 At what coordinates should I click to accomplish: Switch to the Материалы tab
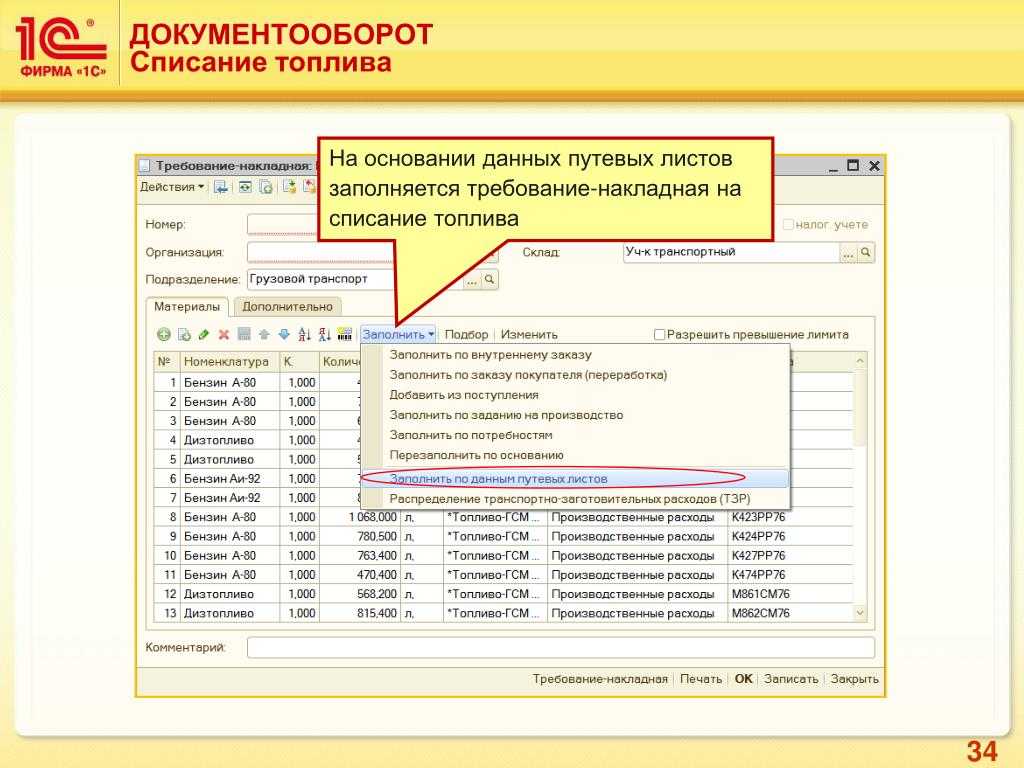pos(187,306)
